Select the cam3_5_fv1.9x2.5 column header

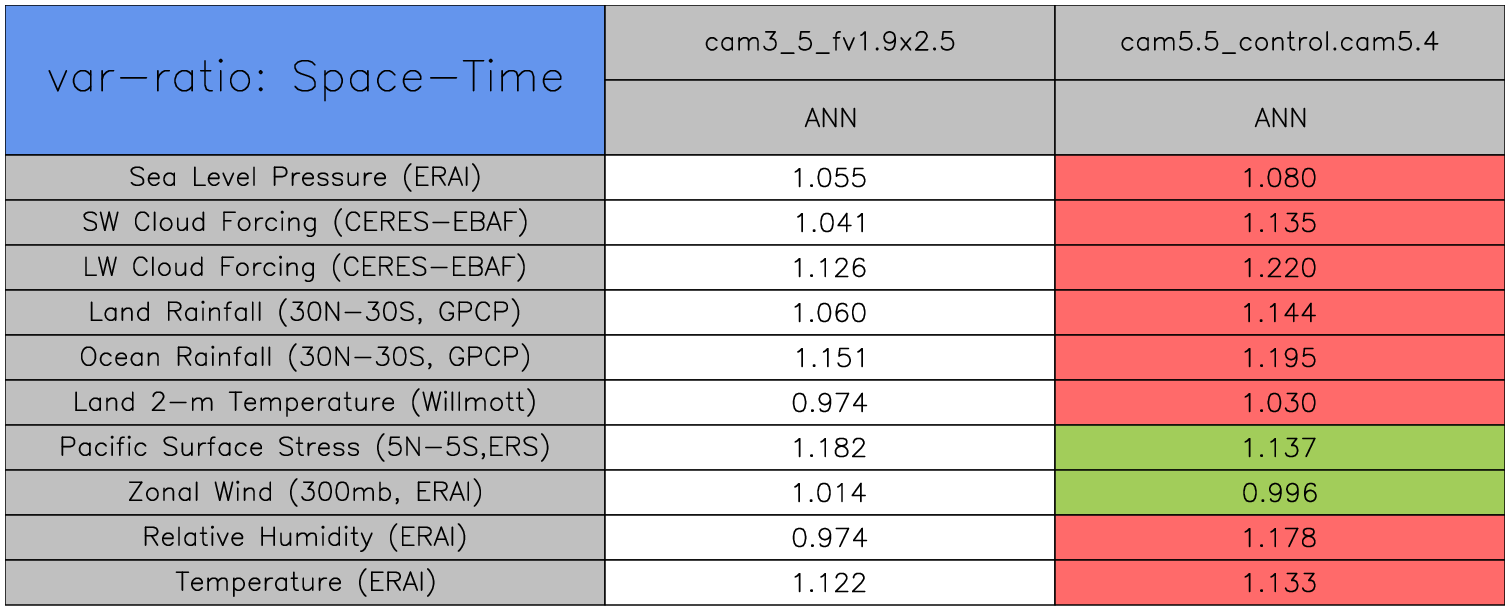pos(830,43)
